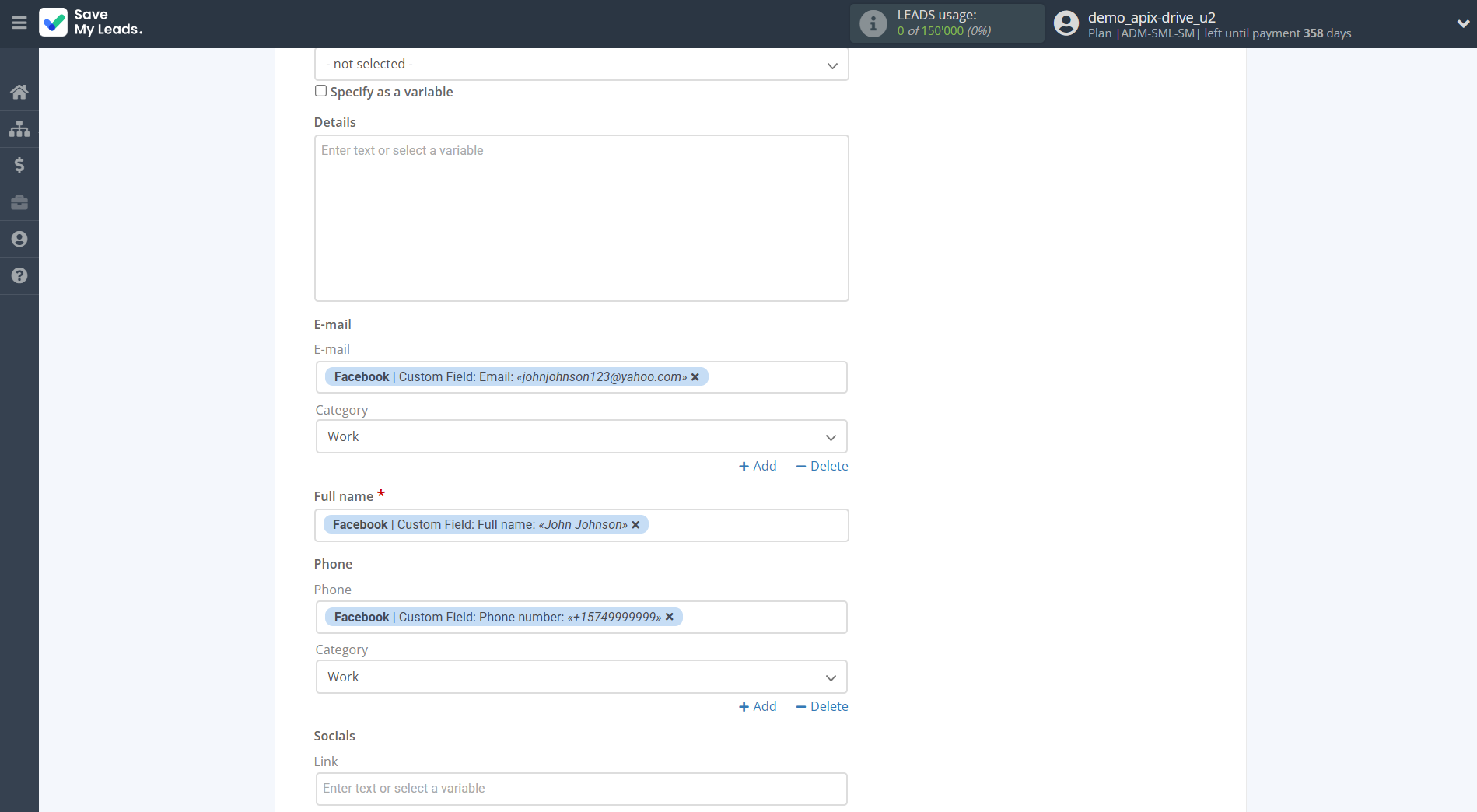This screenshot has width=1477, height=812.
Task: Open the briefcase sidebar icon
Action: (19, 202)
